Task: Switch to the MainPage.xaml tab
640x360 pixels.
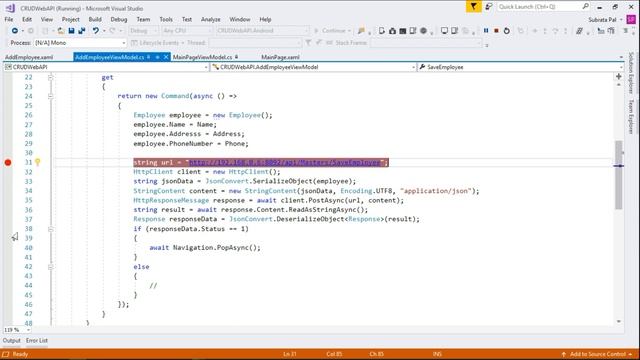Action: tap(280, 57)
